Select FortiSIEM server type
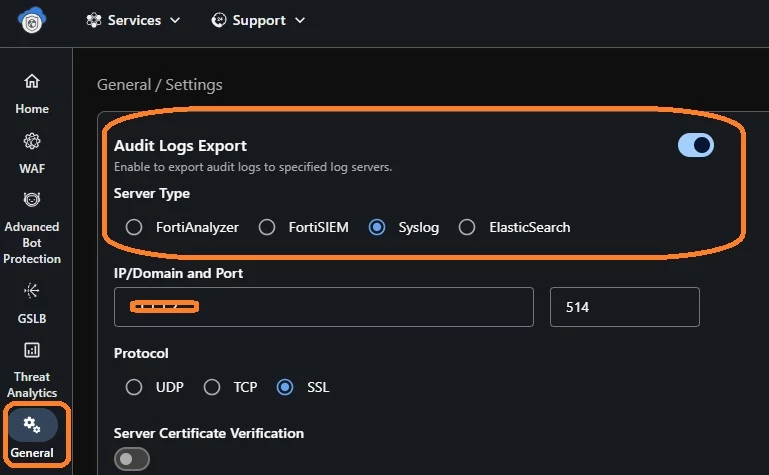This screenshot has height=475, width=769. [x=267, y=227]
